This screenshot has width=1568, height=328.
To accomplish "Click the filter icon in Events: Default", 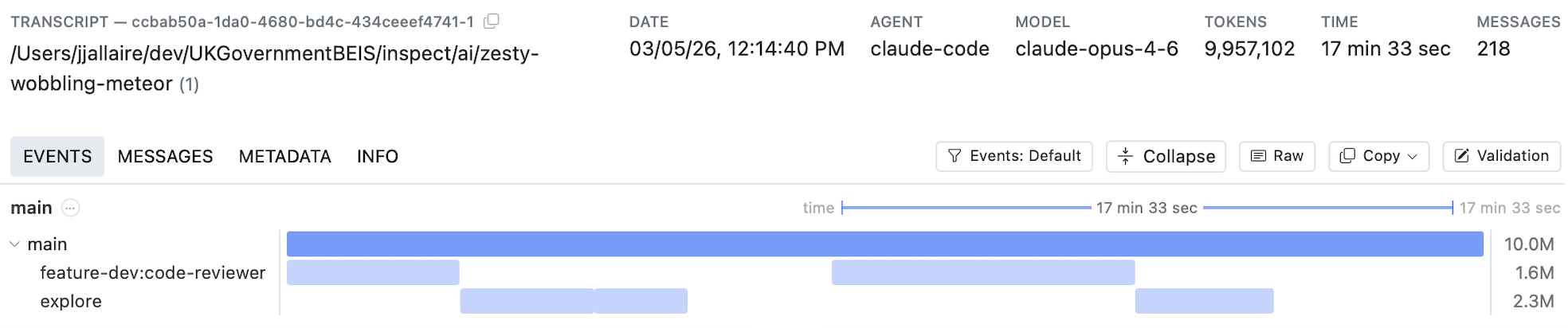I will 954,156.
